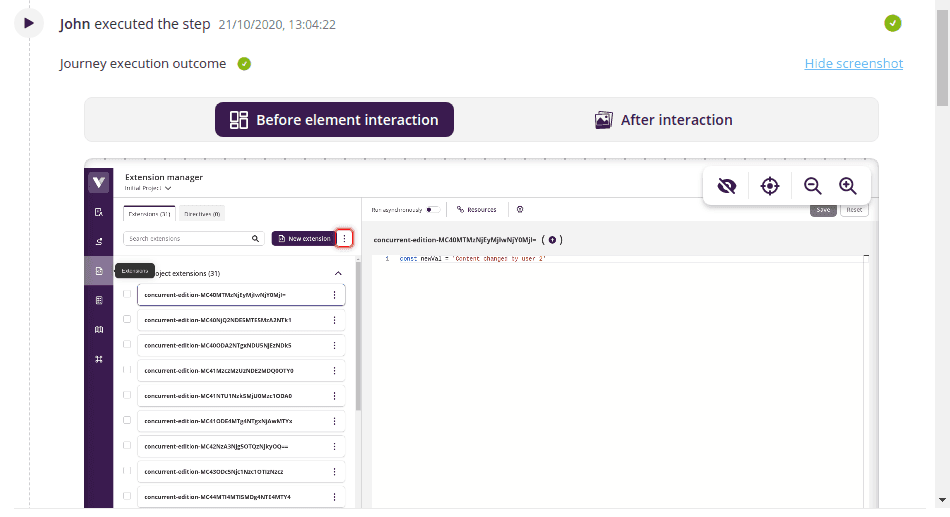Click the New extension button
The image size is (950, 517).
pyautogui.click(x=304, y=239)
